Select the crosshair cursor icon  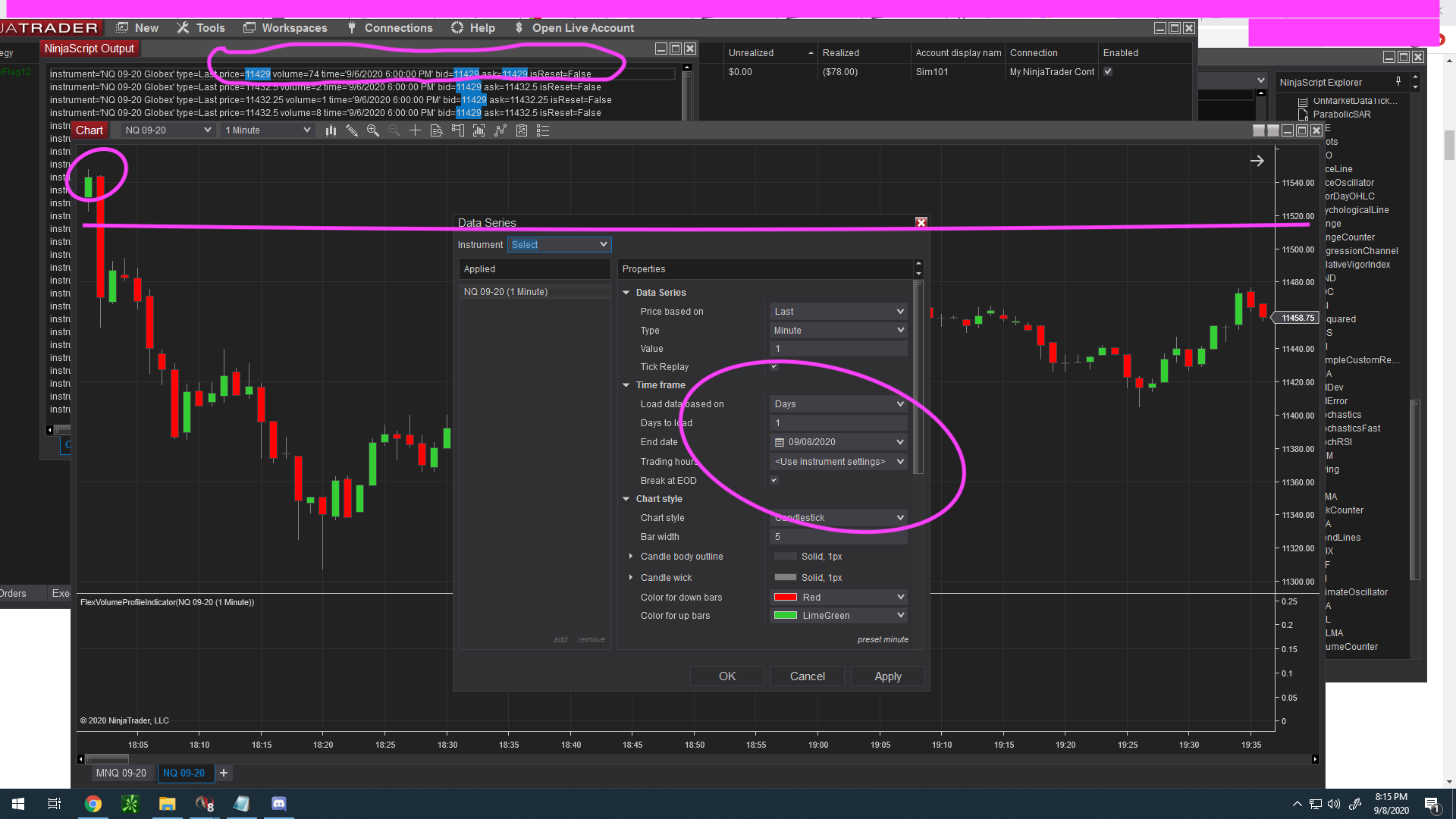click(415, 130)
